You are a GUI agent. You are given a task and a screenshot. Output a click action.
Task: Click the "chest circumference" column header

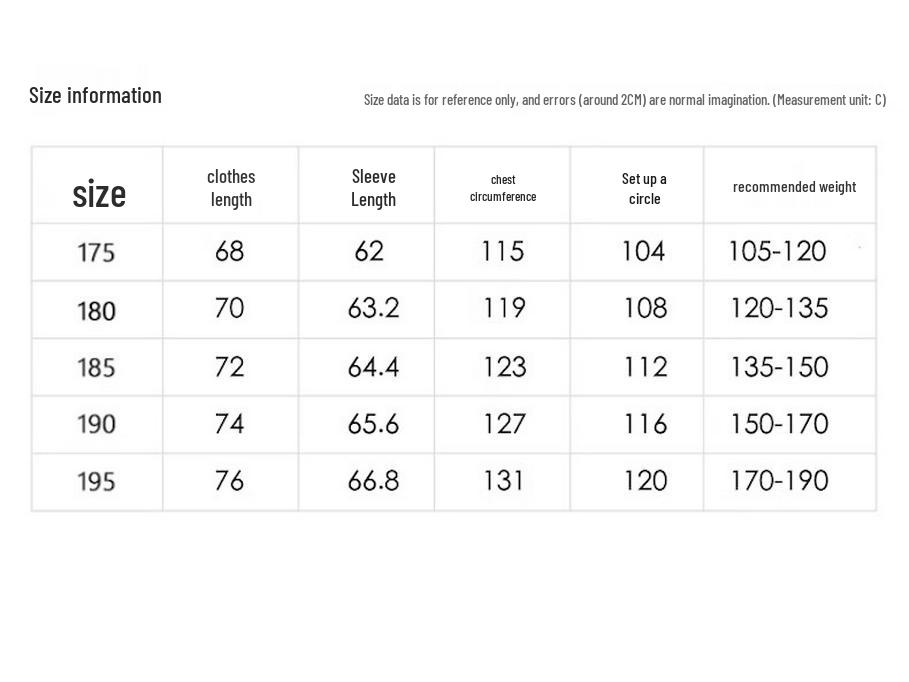coord(503,188)
